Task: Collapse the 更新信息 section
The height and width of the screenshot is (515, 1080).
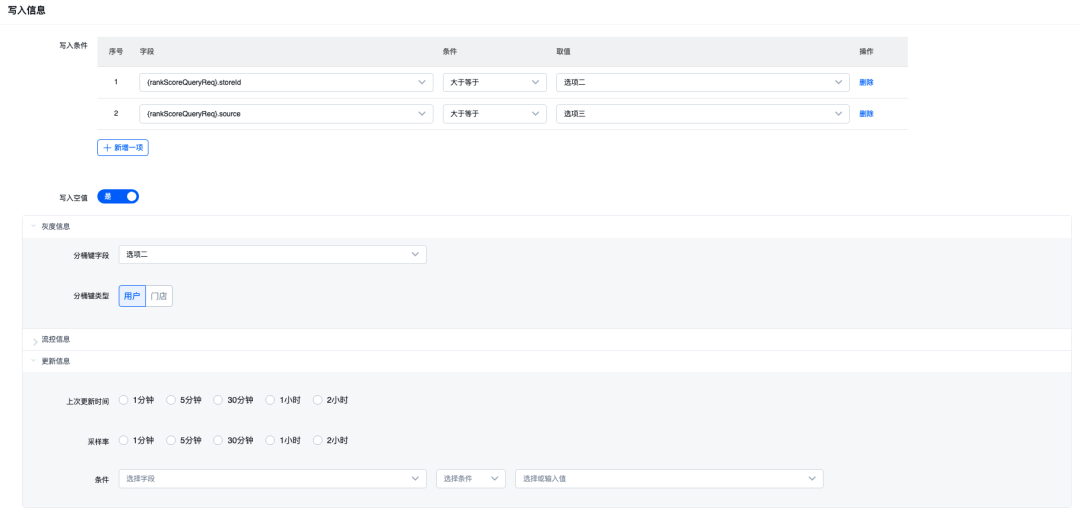Action: coord(547,361)
